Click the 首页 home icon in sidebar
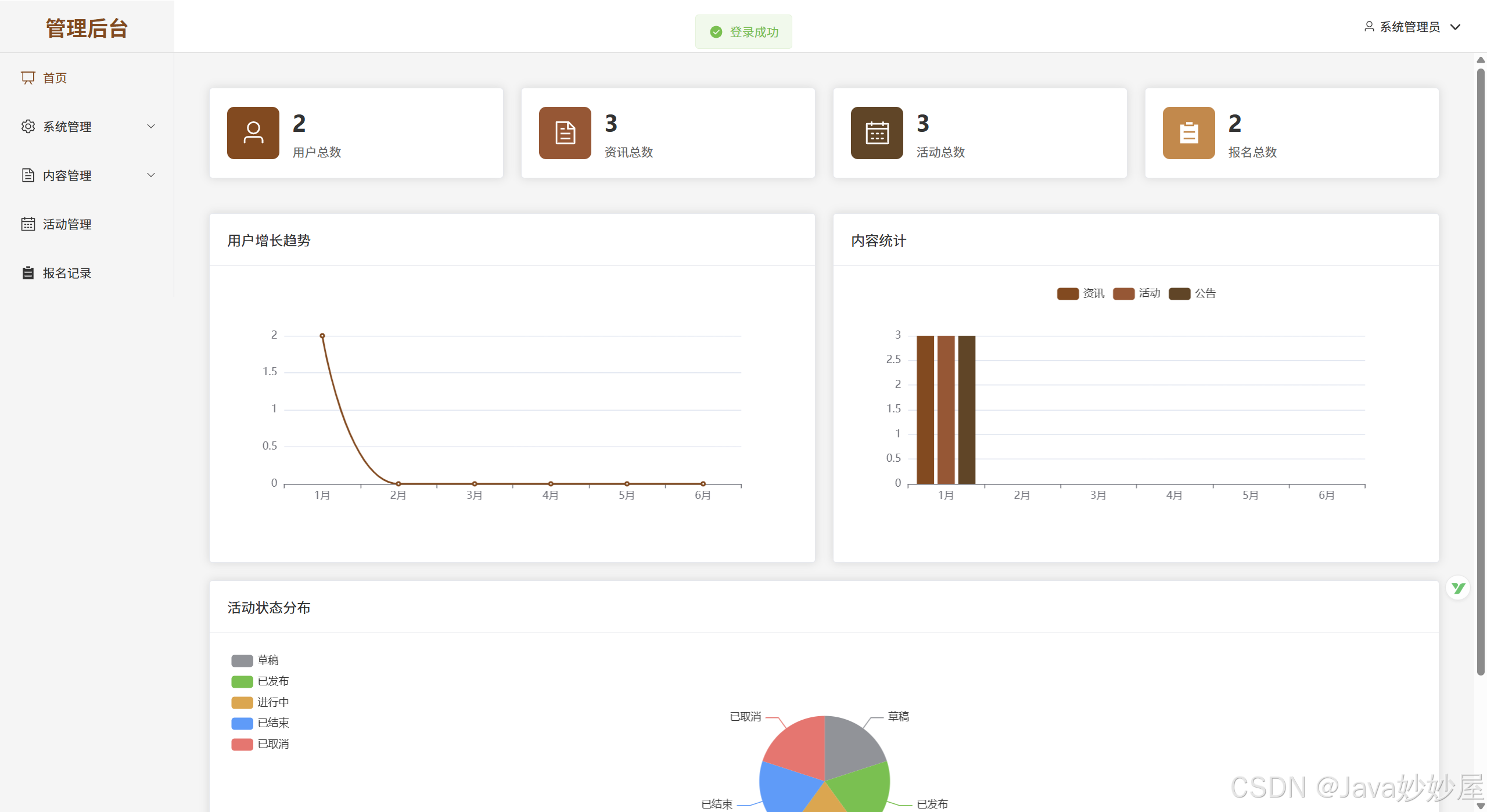Viewport: 1487px width, 812px height. click(x=28, y=78)
